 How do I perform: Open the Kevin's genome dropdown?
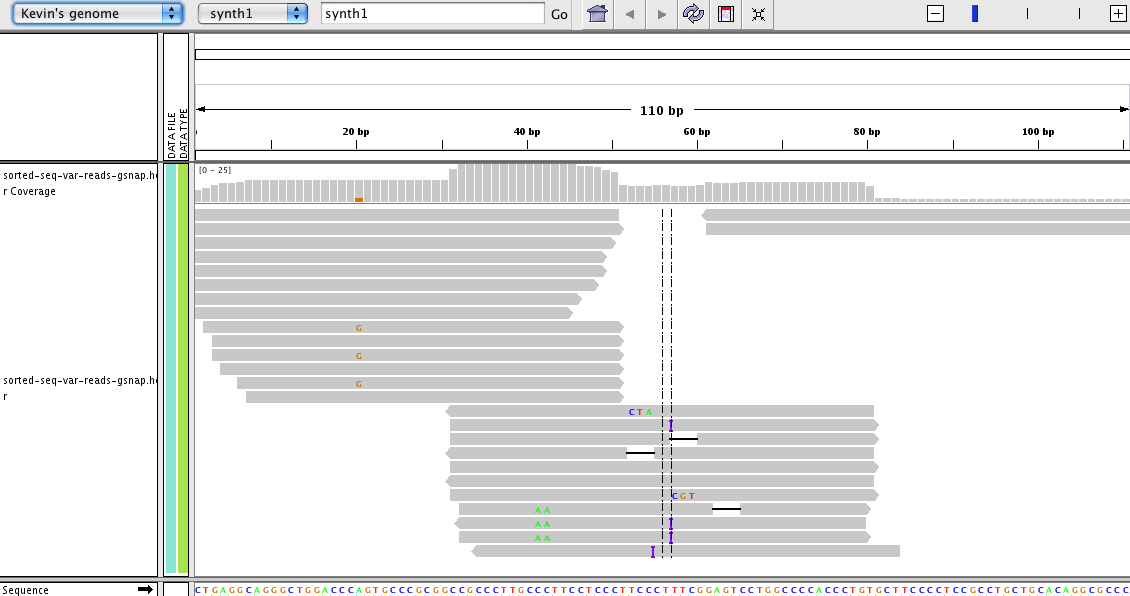tap(97, 14)
